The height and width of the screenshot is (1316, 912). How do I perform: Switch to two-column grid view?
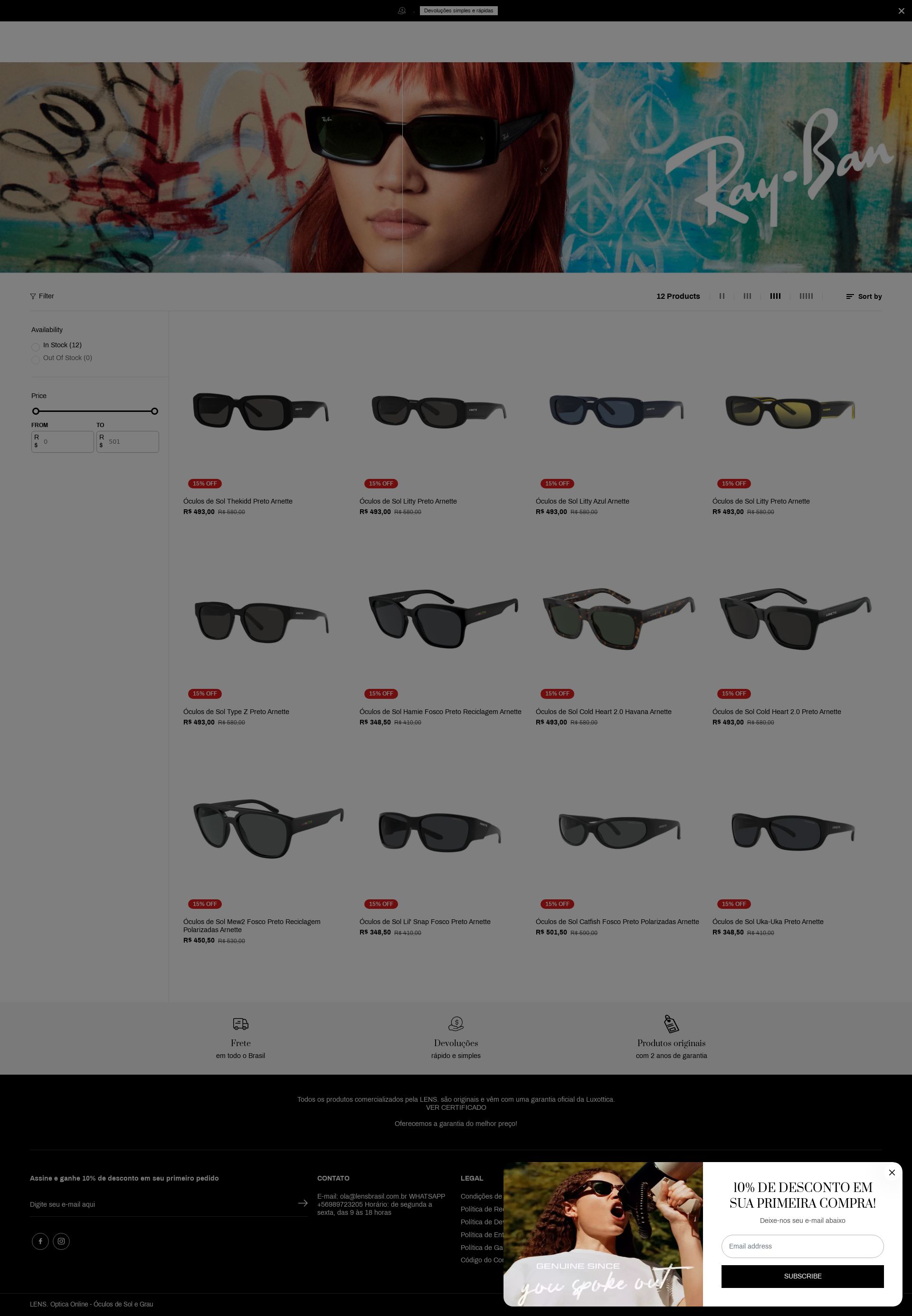point(722,296)
